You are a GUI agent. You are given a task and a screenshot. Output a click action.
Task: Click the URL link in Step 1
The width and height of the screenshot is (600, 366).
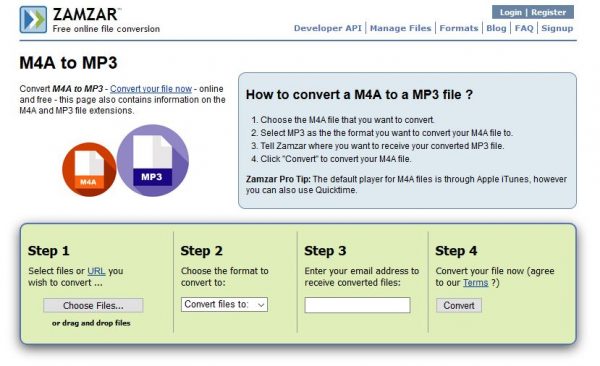tap(96, 271)
